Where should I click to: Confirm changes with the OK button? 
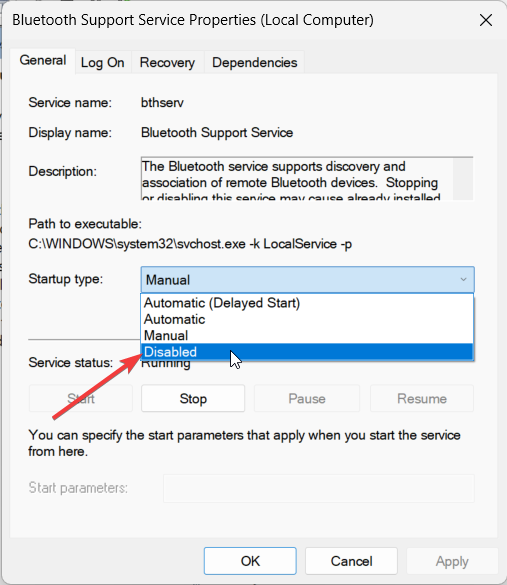[x=250, y=561]
